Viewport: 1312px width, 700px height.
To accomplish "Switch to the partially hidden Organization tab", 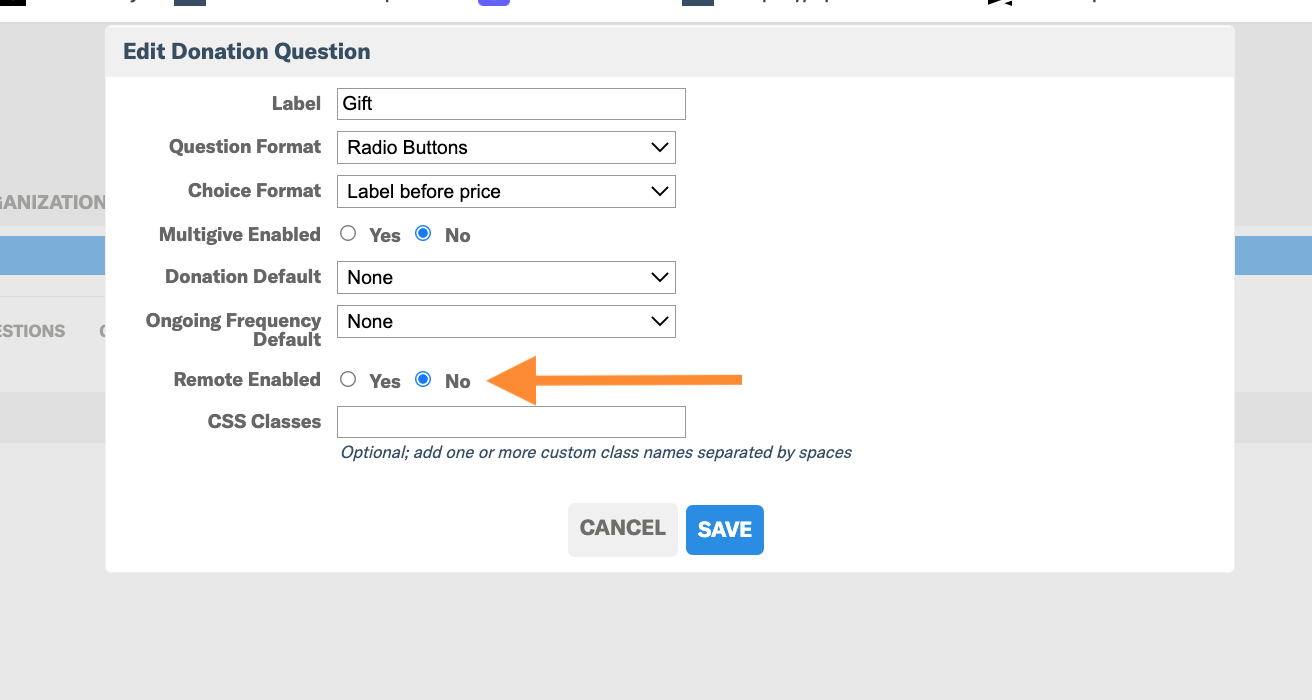I will (x=52, y=202).
